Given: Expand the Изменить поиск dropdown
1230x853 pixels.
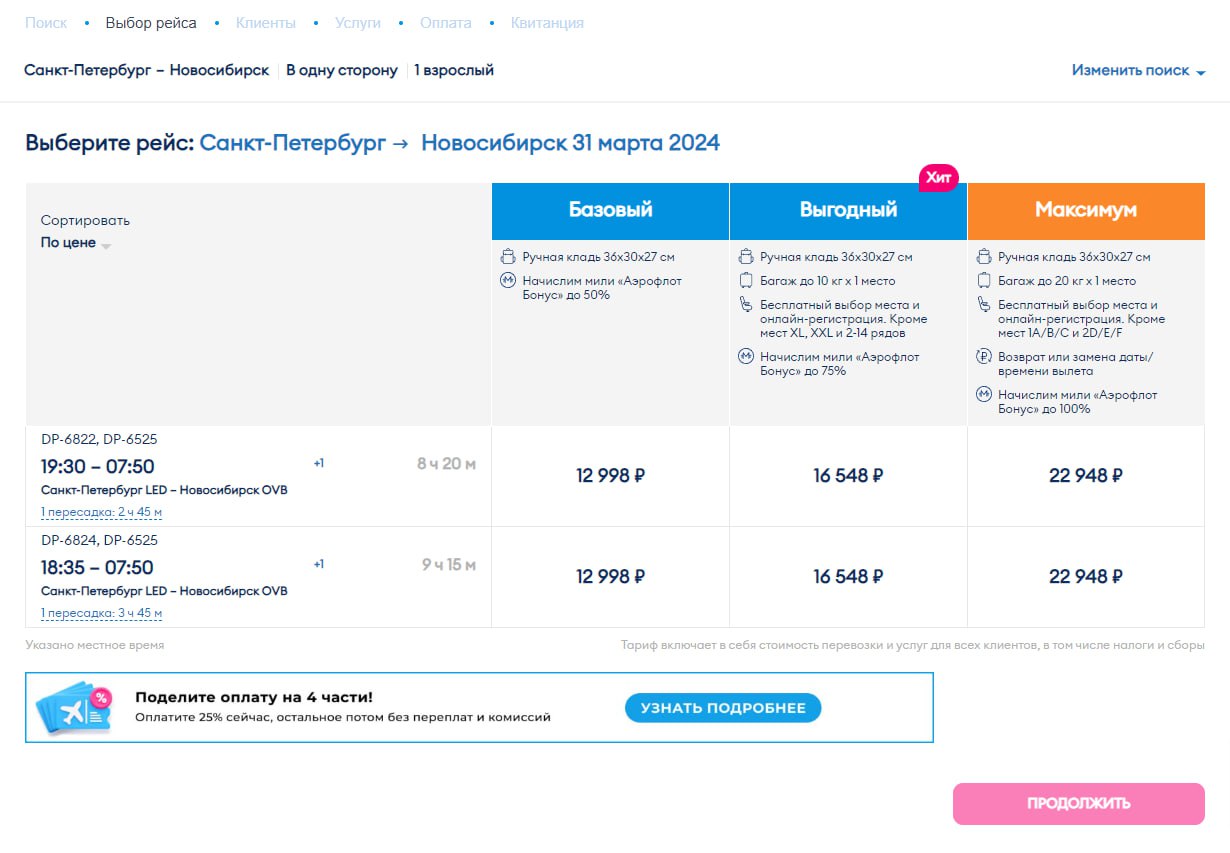Looking at the screenshot, I should (x=1138, y=71).
